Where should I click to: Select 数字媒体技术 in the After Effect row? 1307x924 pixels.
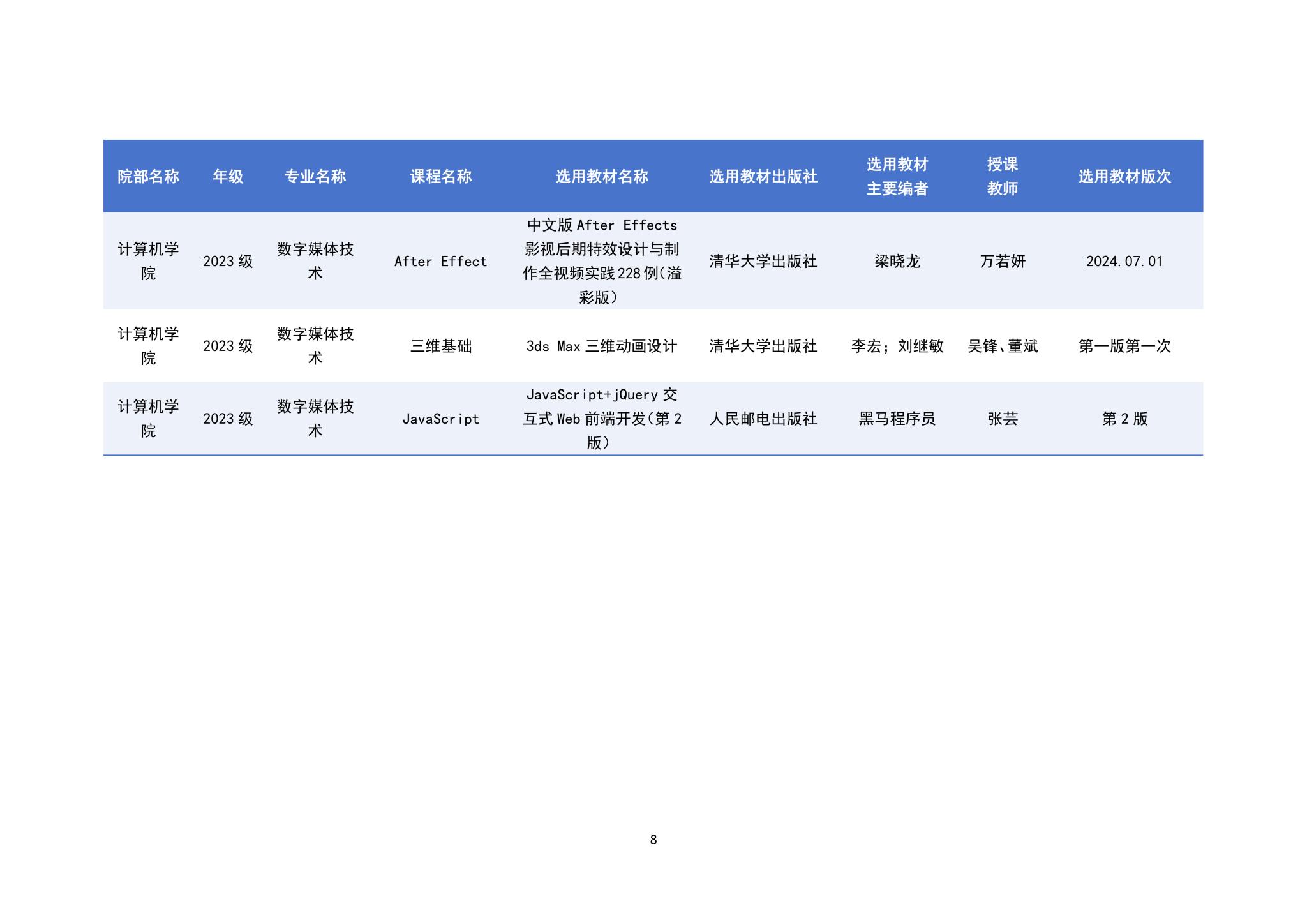tap(315, 262)
